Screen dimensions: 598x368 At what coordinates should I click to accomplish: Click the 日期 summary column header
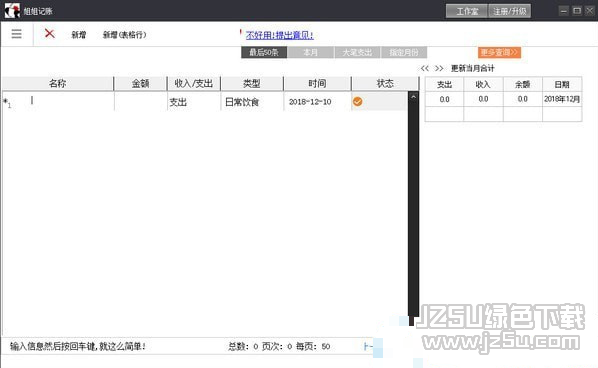coord(562,84)
